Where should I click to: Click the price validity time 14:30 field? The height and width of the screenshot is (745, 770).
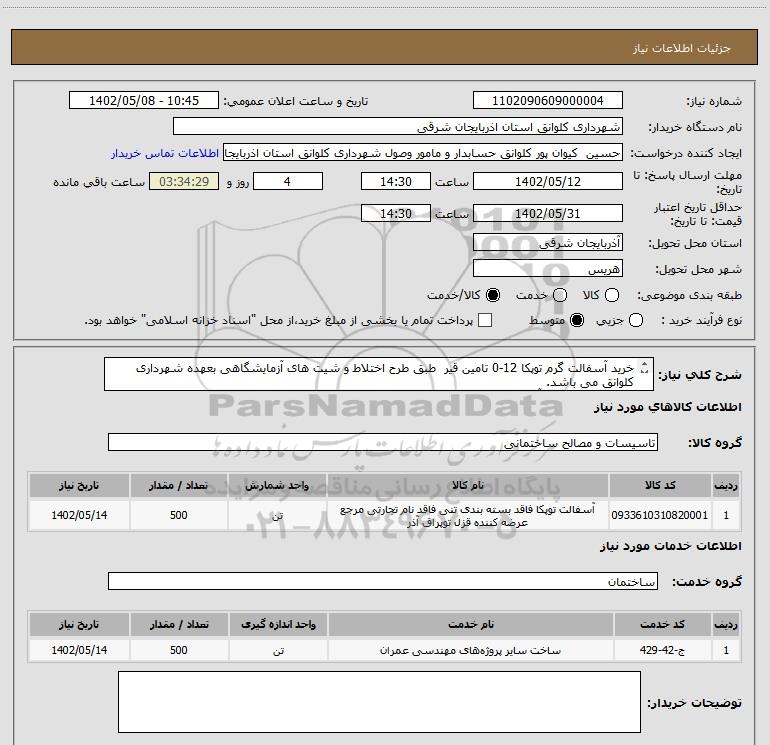(396, 213)
